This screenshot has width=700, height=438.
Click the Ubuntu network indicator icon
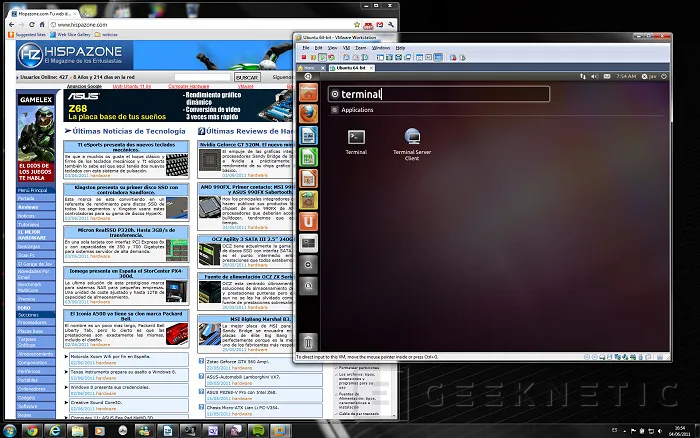click(x=583, y=76)
